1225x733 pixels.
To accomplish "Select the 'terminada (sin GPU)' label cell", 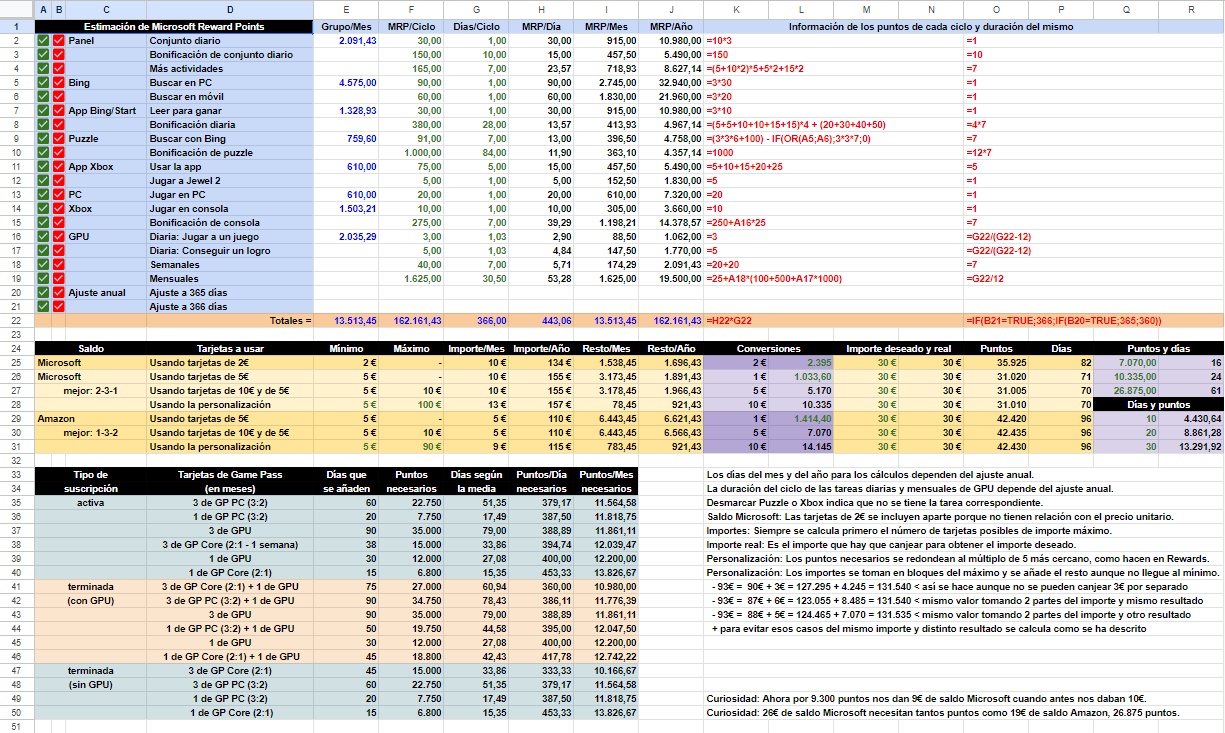I will coord(91,677).
